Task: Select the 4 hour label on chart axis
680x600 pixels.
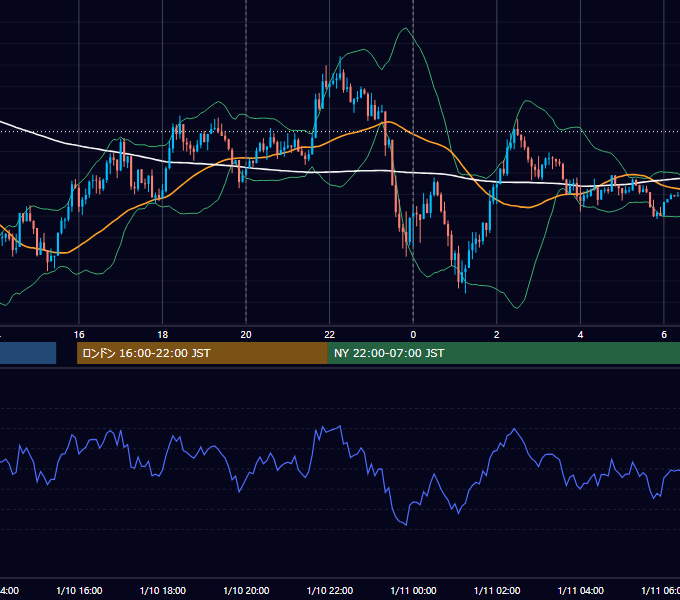Action: pos(580,335)
